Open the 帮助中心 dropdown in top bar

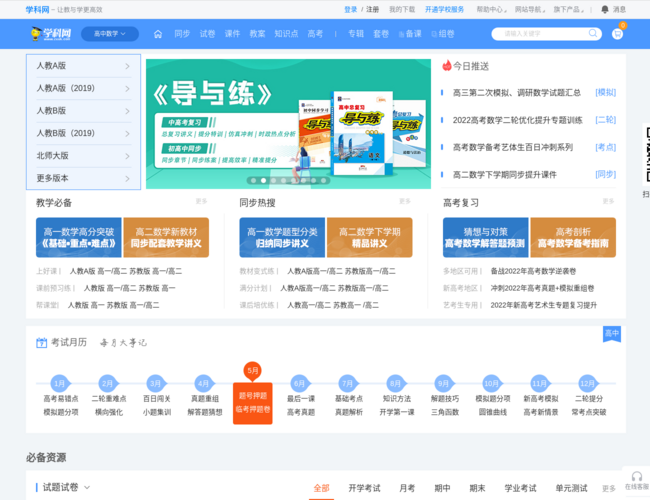coord(492,9)
